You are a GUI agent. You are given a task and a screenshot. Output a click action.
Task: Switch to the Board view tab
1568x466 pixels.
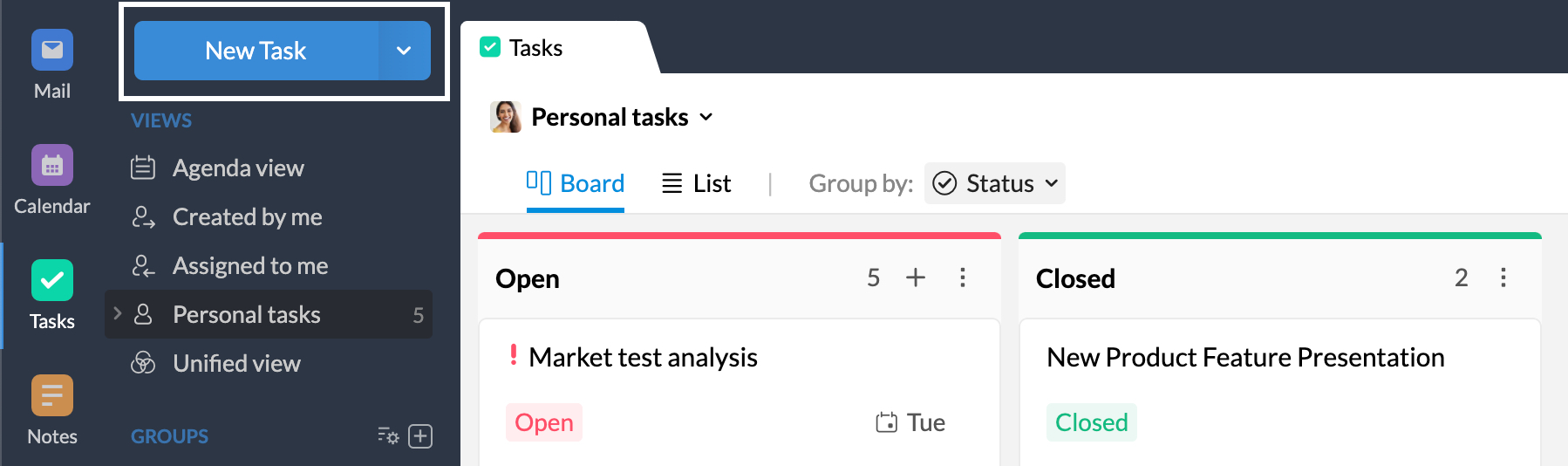tap(576, 183)
